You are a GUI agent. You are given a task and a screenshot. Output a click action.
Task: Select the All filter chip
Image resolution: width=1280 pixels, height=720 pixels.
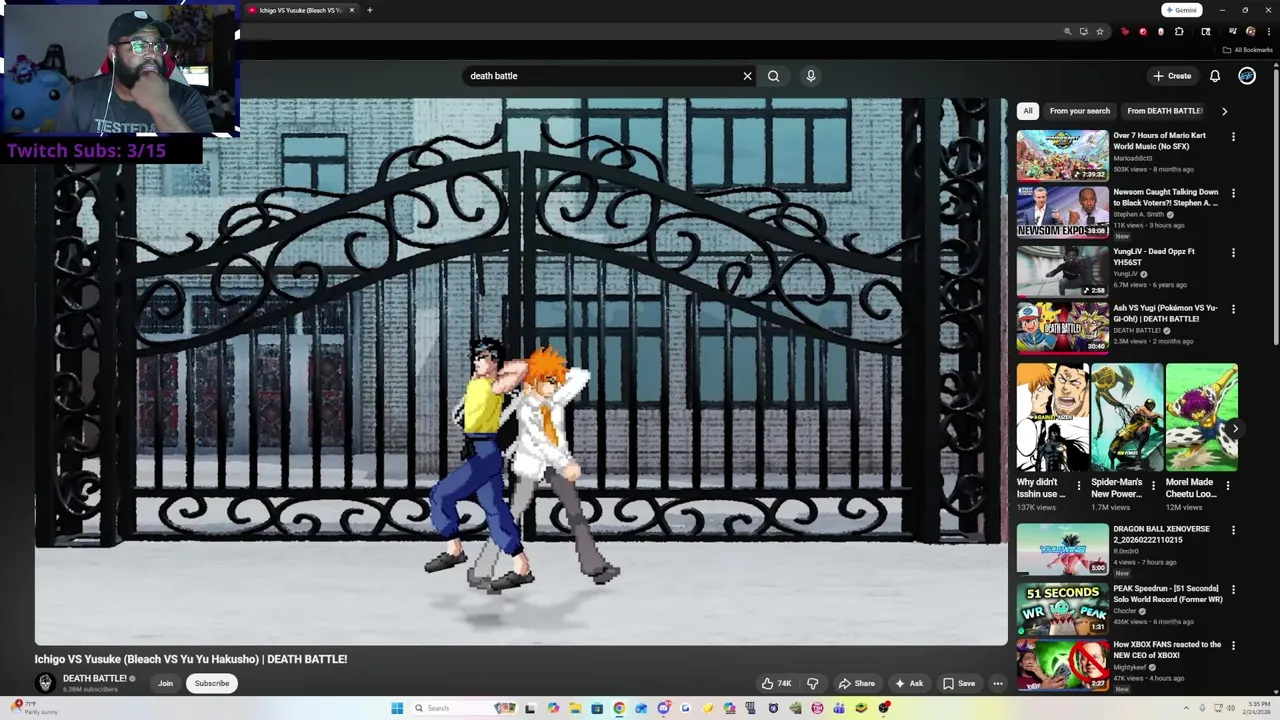click(x=1028, y=111)
